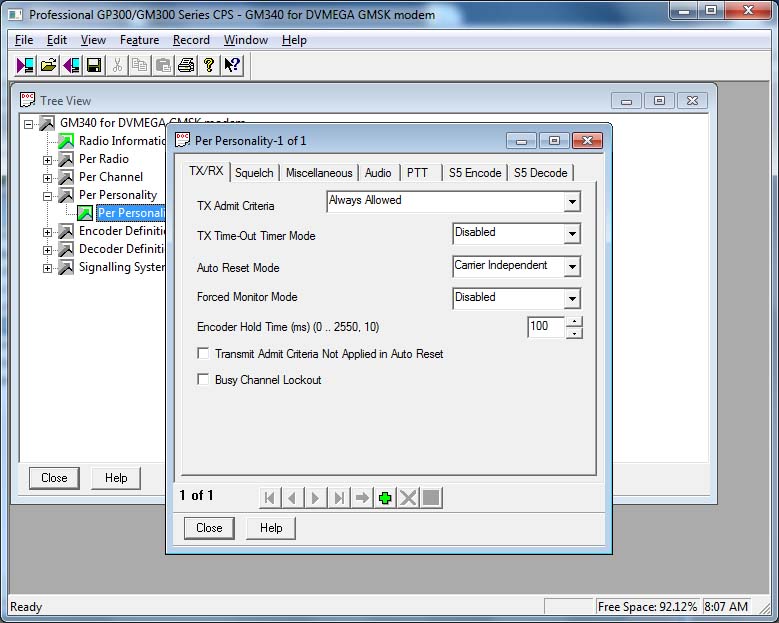Select Per Channel in the tree
Viewport: 779px width, 623px height.
coord(111,177)
